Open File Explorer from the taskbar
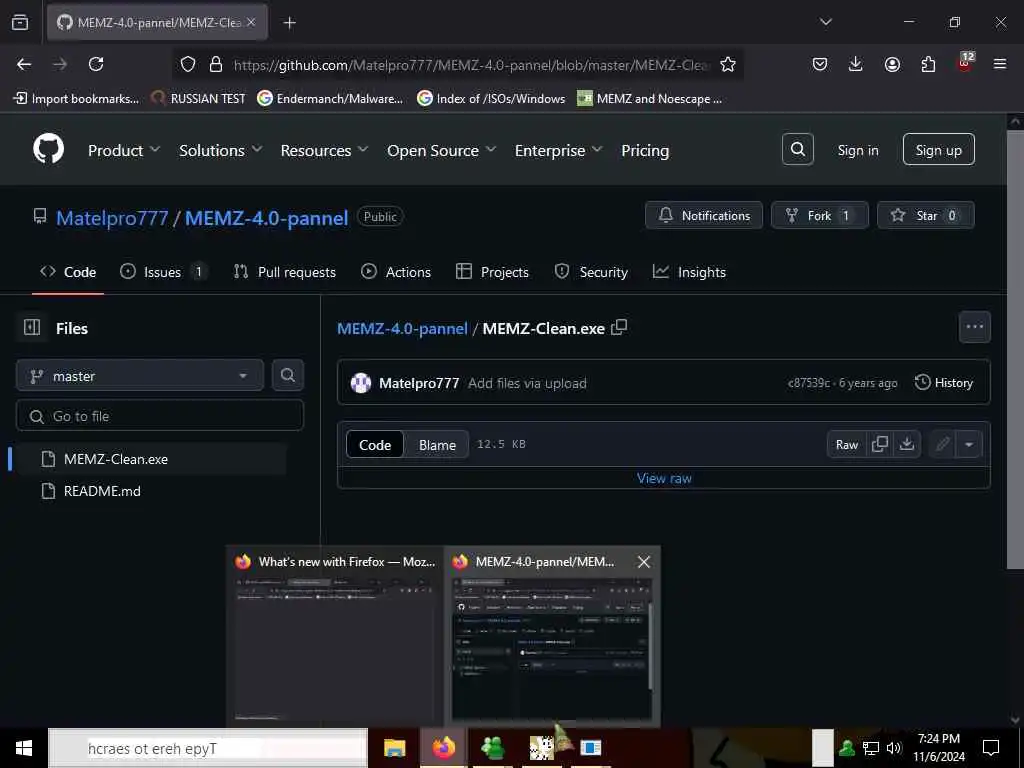This screenshot has height=768, width=1024. pos(394,748)
